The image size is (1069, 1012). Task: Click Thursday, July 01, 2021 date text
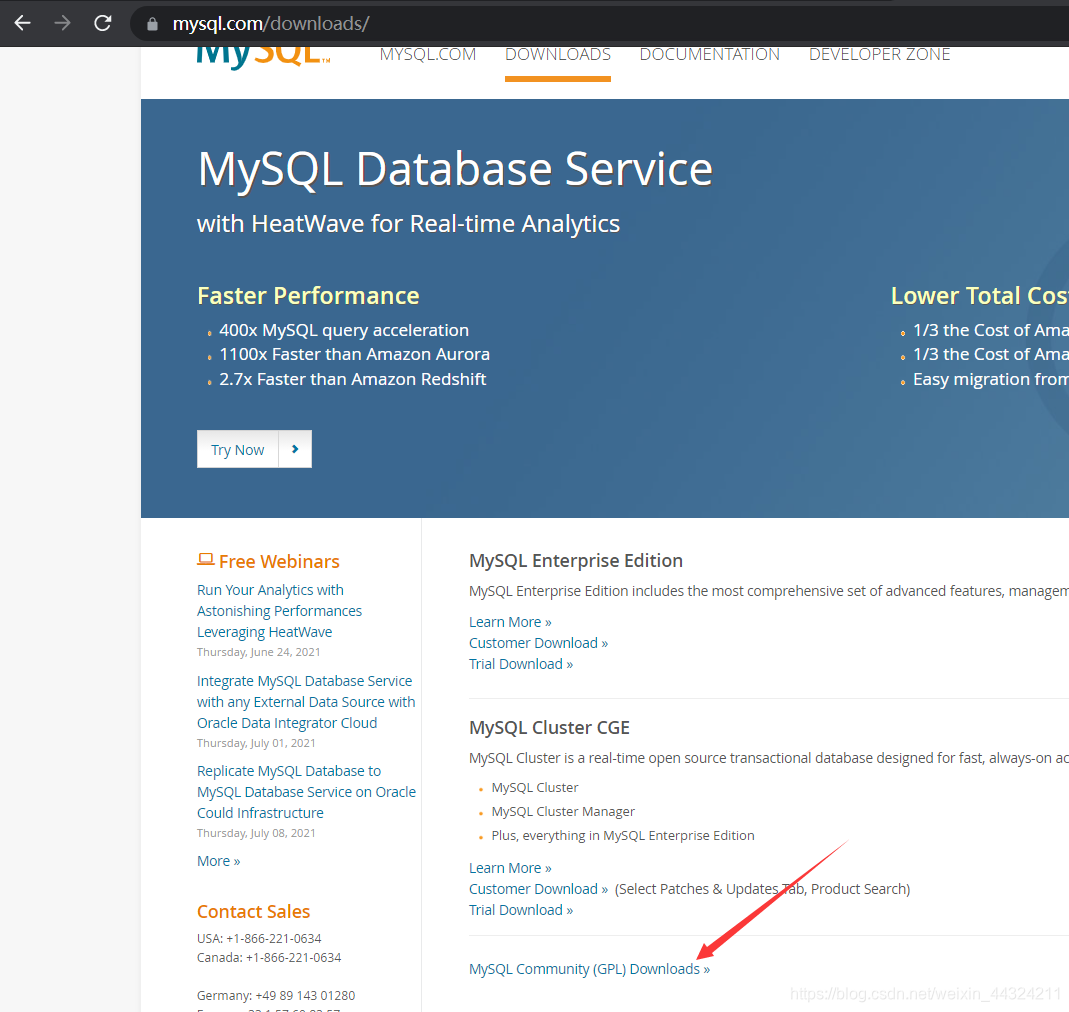(x=256, y=743)
